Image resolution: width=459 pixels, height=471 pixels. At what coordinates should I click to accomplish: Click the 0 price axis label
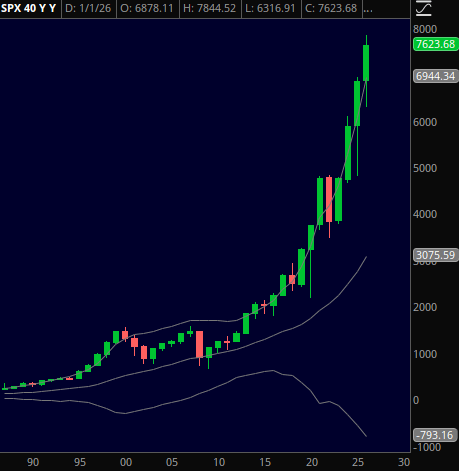(x=416, y=400)
